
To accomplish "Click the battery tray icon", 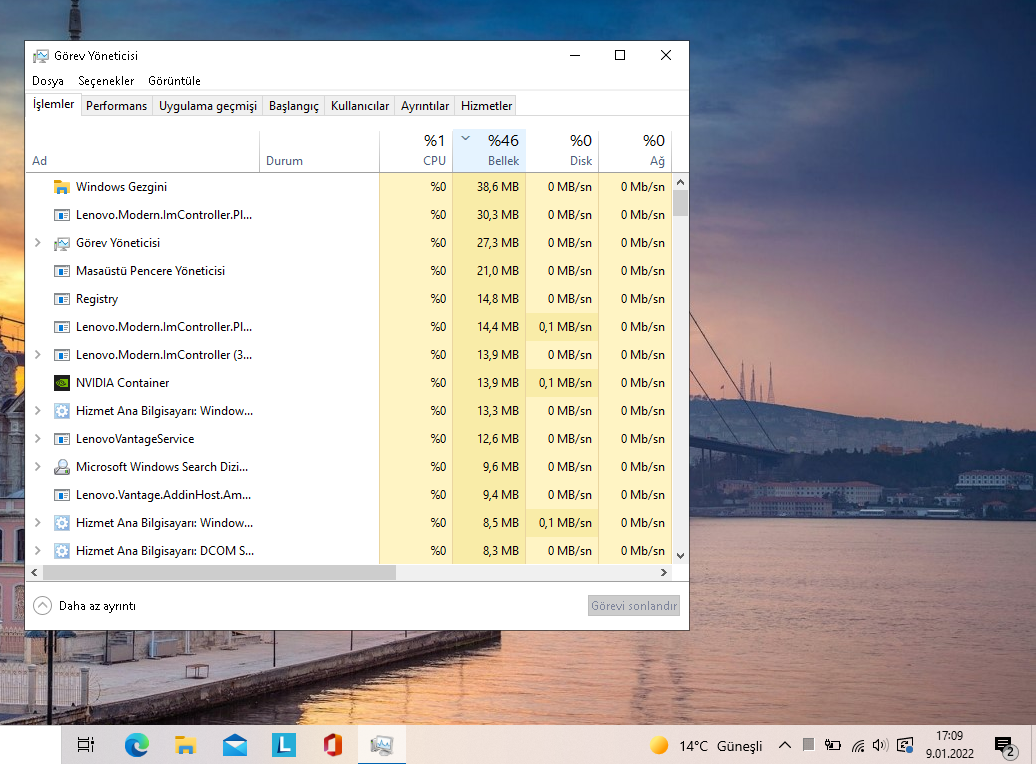I will [x=832, y=745].
